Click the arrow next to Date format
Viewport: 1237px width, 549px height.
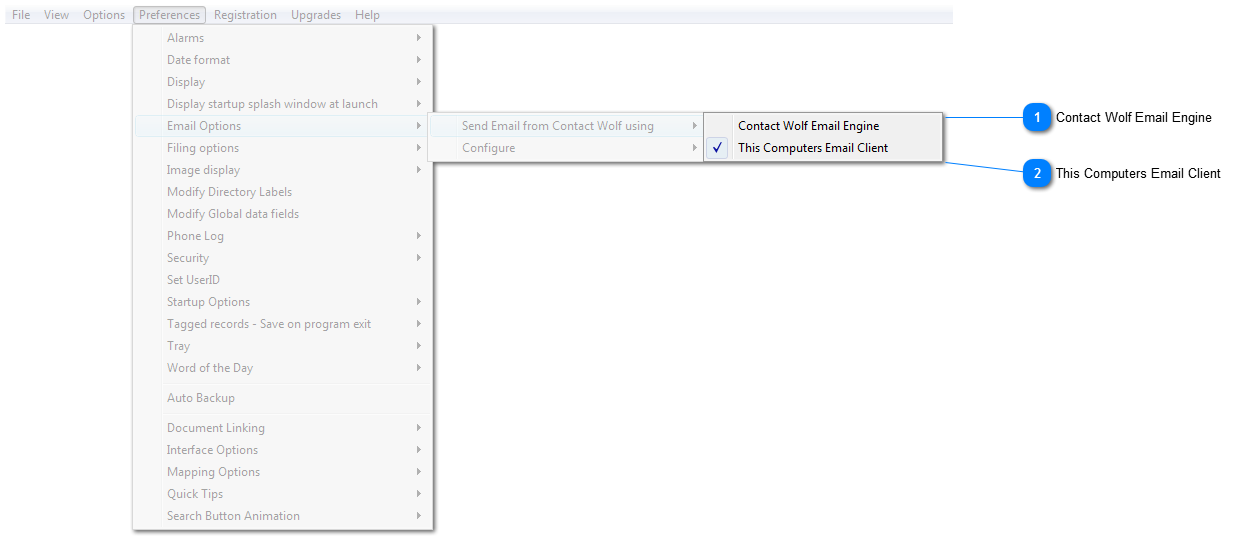419,60
